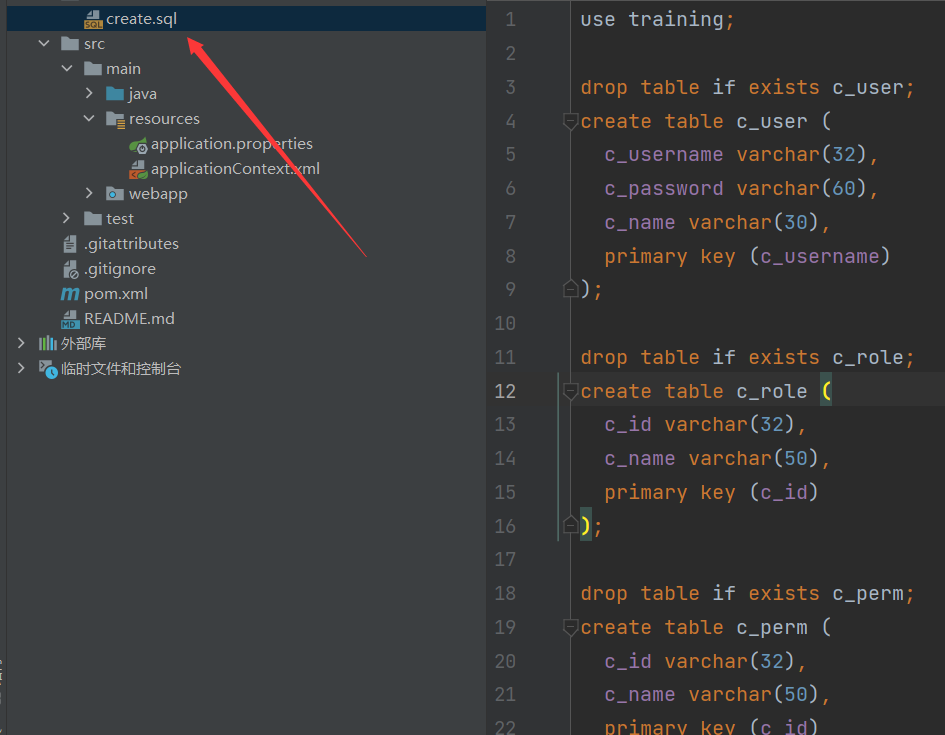Select .gitignore in project tree

click(x=119, y=269)
